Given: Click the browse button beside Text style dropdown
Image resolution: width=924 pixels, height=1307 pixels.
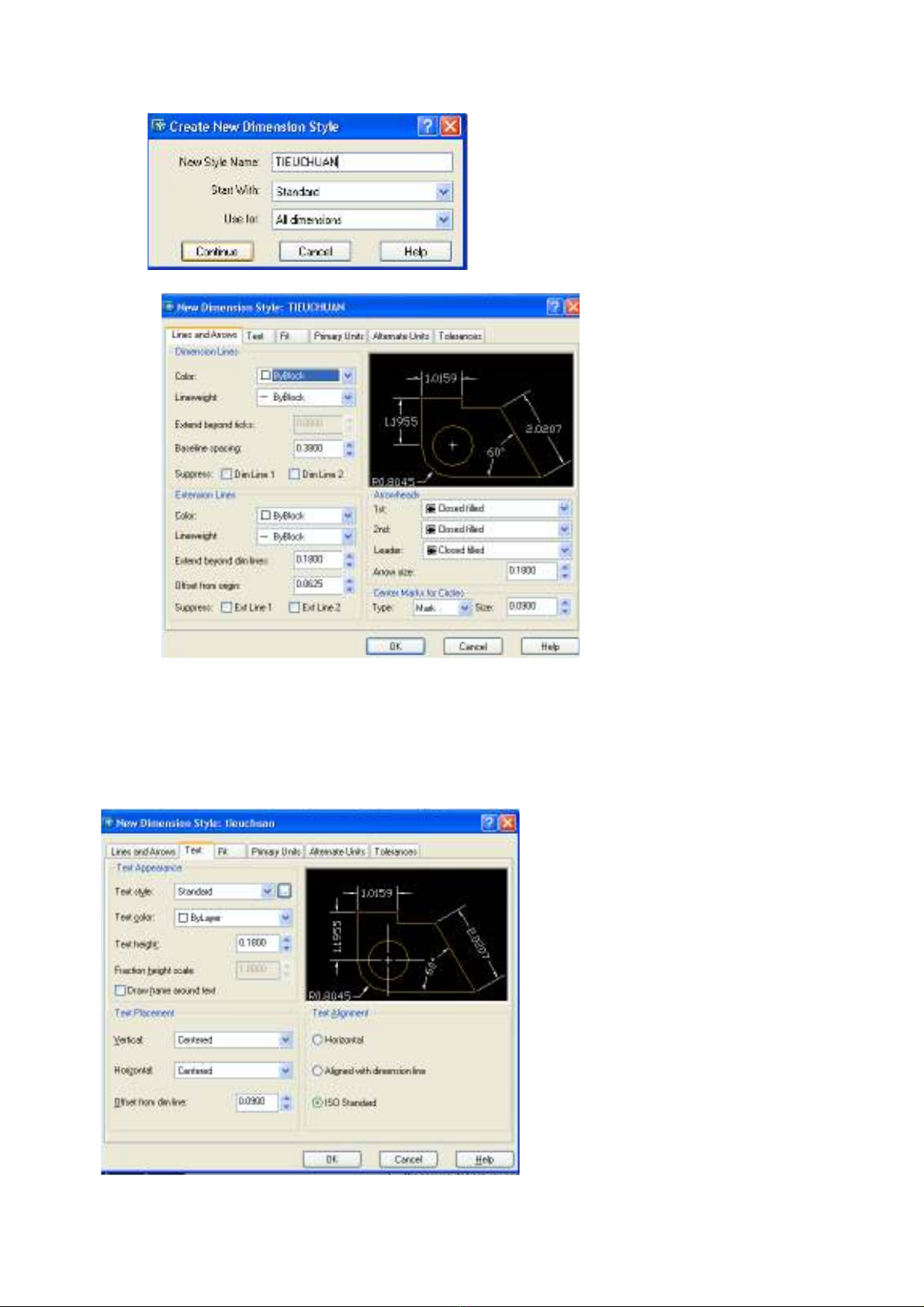Looking at the screenshot, I should pyautogui.click(x=285, y=891).
